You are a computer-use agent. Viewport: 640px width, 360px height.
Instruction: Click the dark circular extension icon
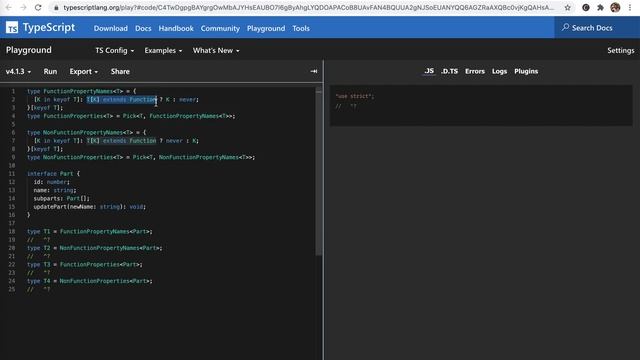(586, 7)
